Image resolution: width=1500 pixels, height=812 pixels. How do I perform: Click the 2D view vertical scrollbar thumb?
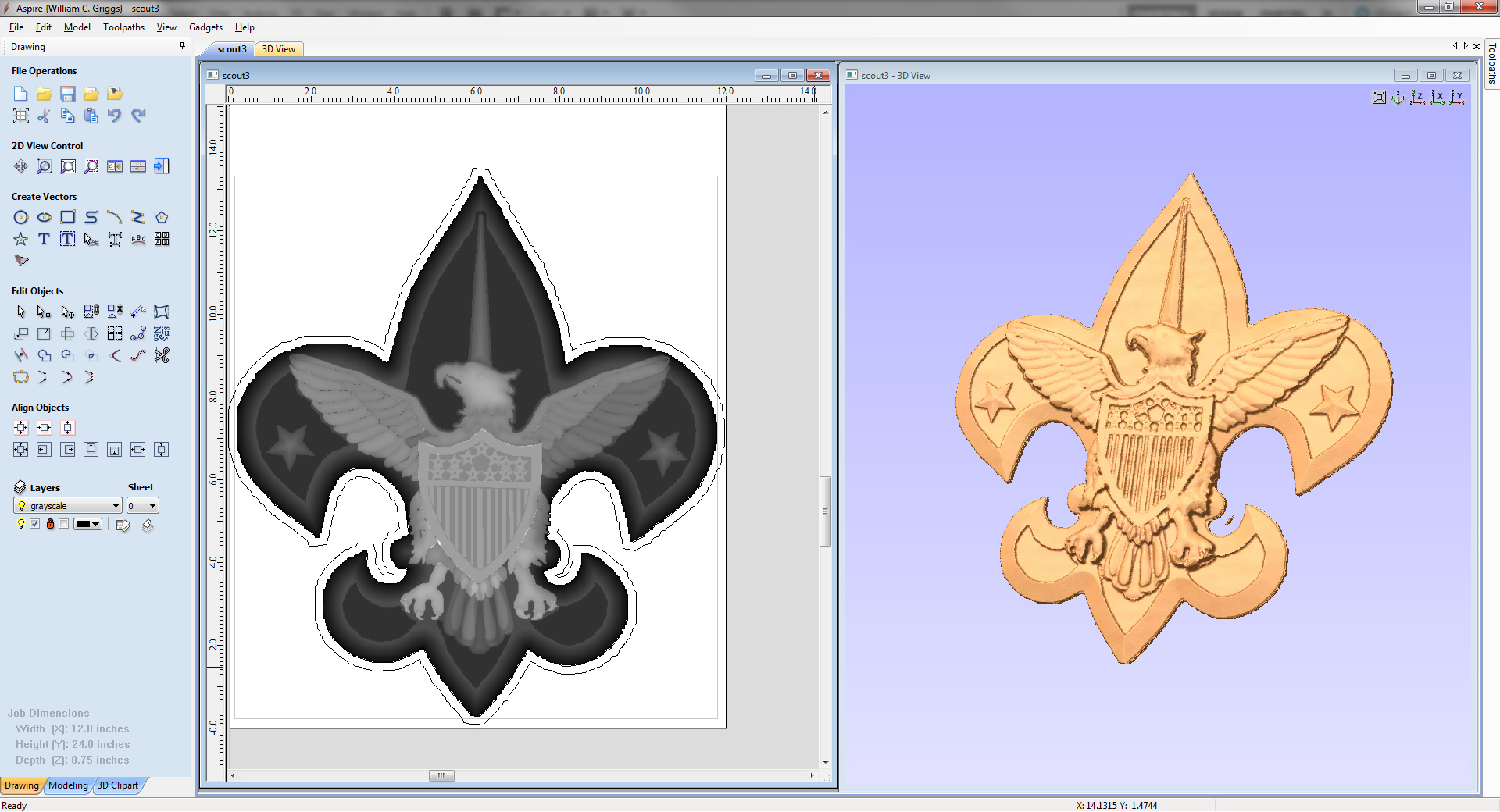point(825,511)
